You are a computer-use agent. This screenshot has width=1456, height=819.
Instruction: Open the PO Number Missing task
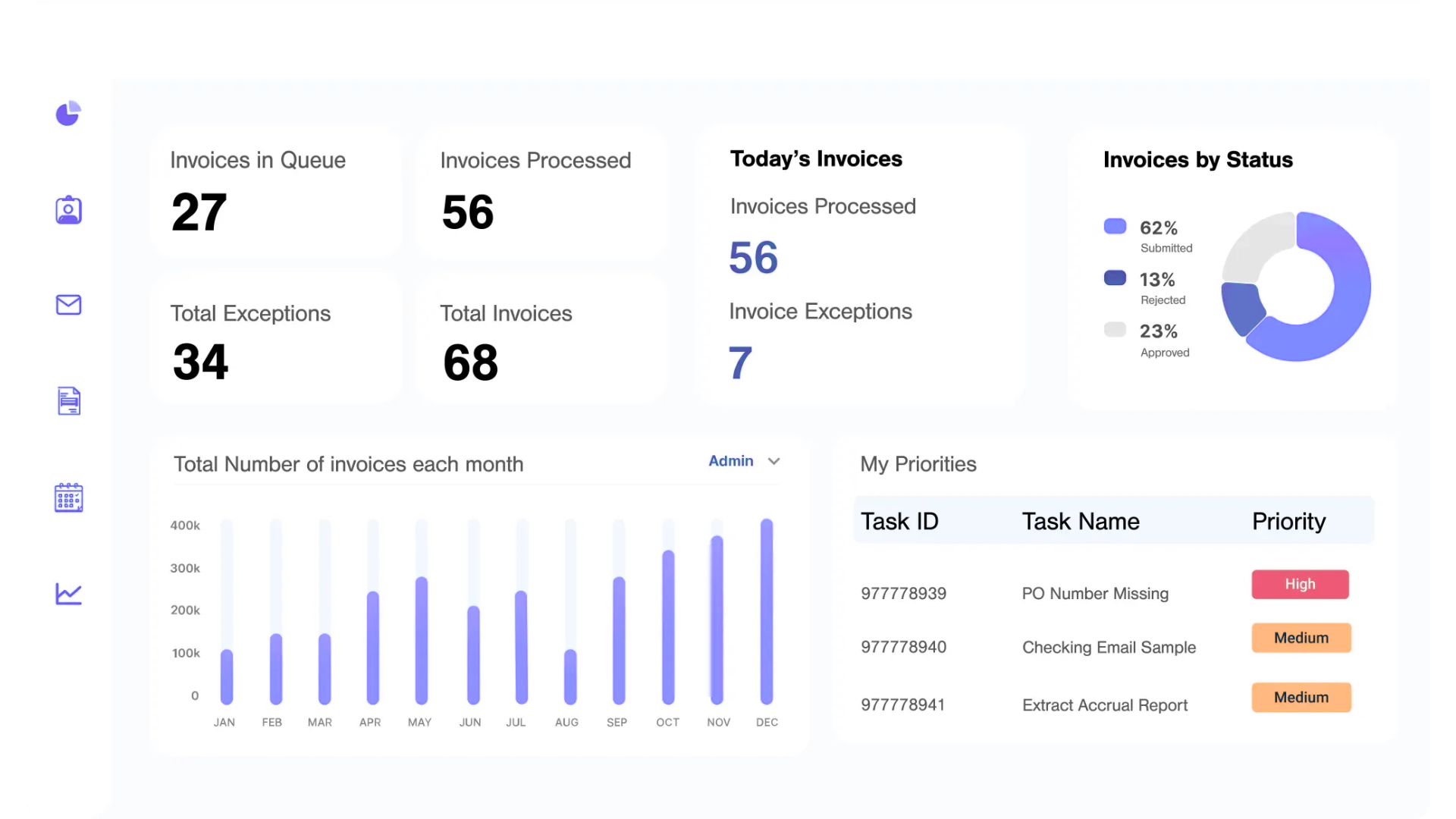coord(1094,594)
